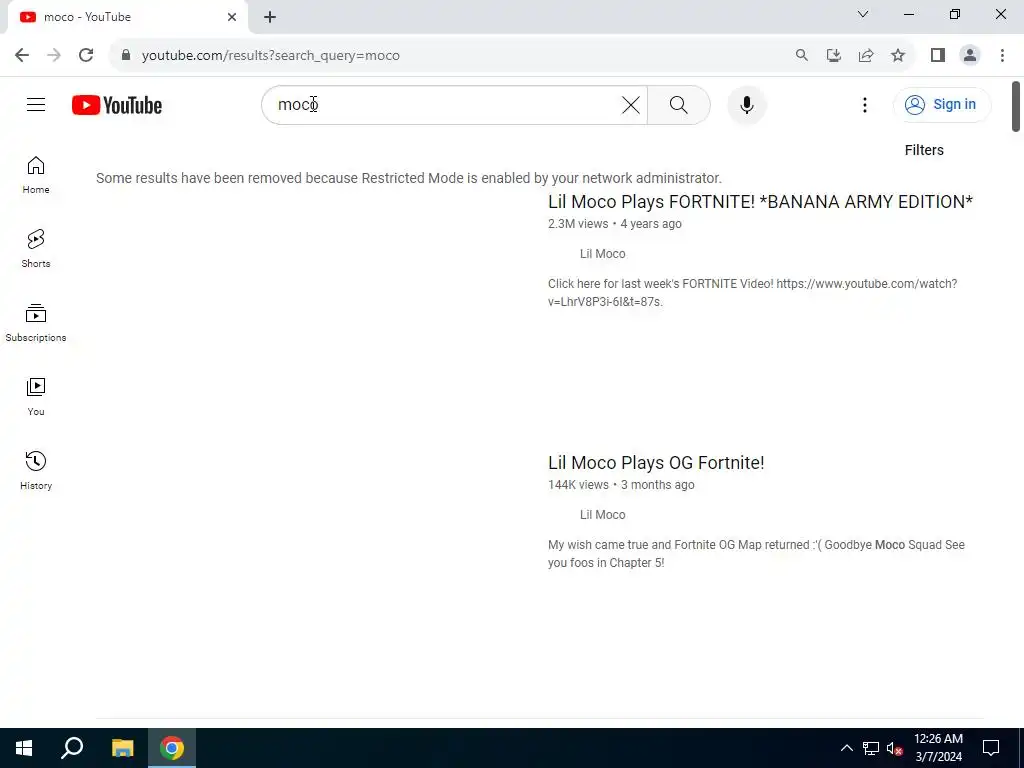View site information lock icon

[x=126, y=55]
